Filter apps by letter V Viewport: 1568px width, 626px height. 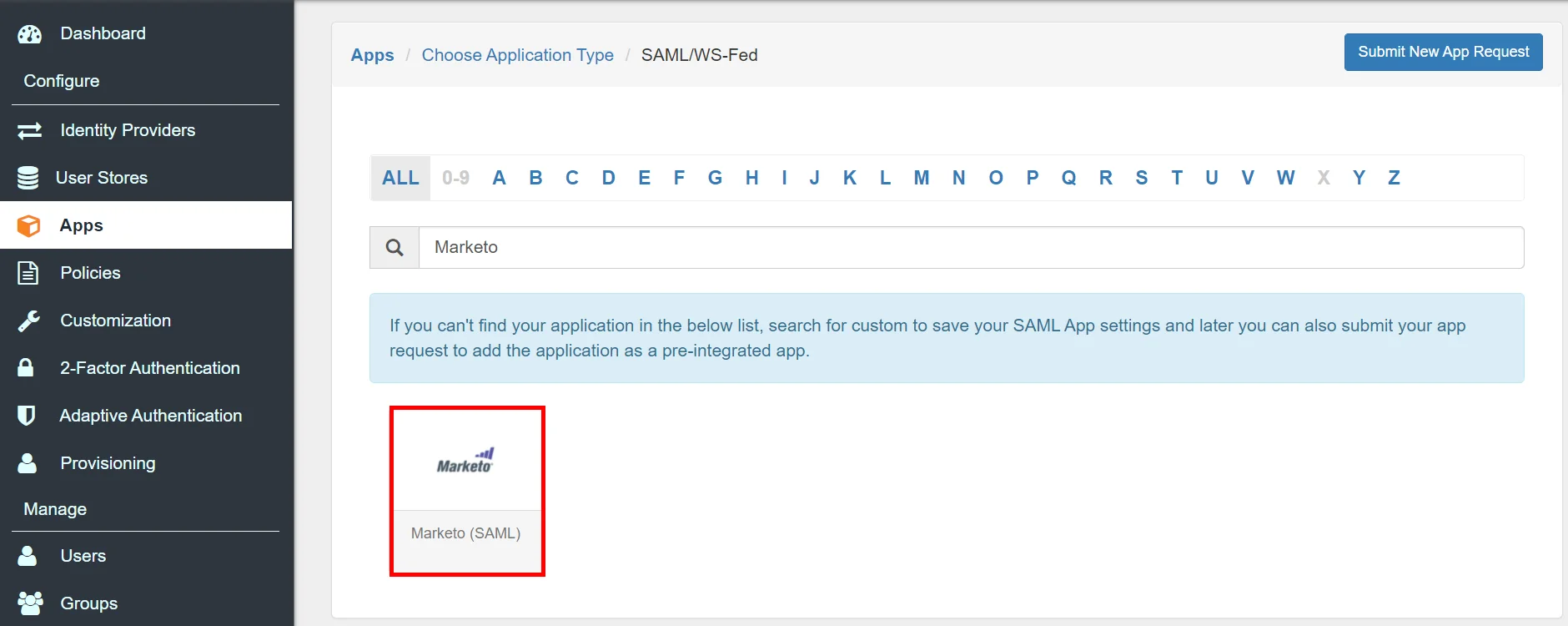(x=1247, y=178)
